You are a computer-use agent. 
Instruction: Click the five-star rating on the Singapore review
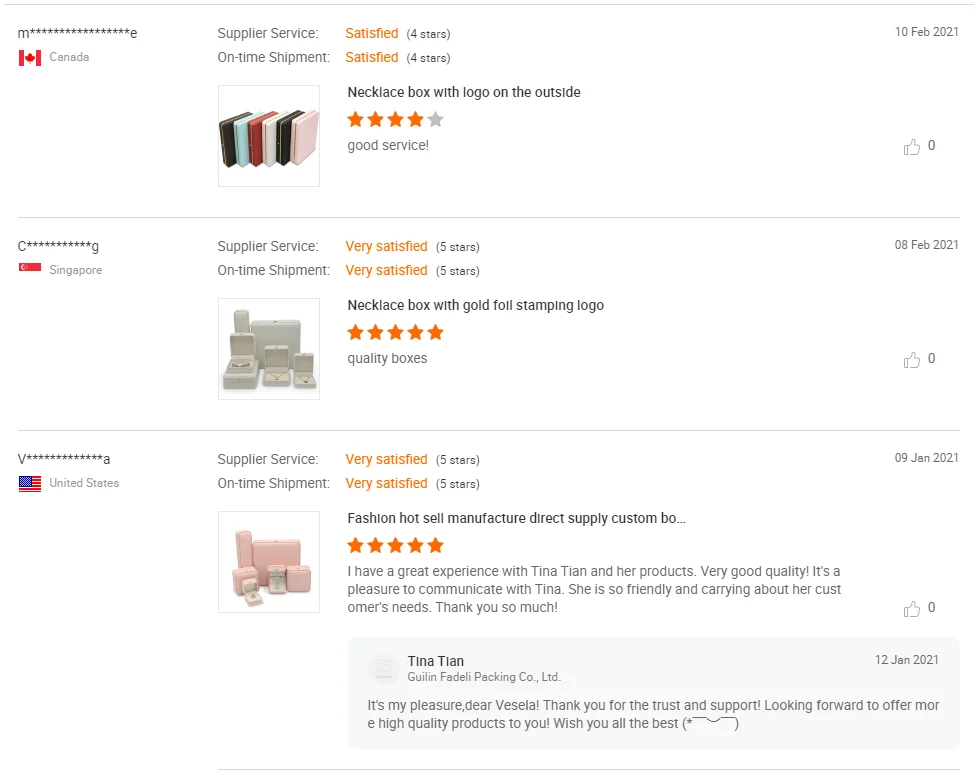(395, 333)
